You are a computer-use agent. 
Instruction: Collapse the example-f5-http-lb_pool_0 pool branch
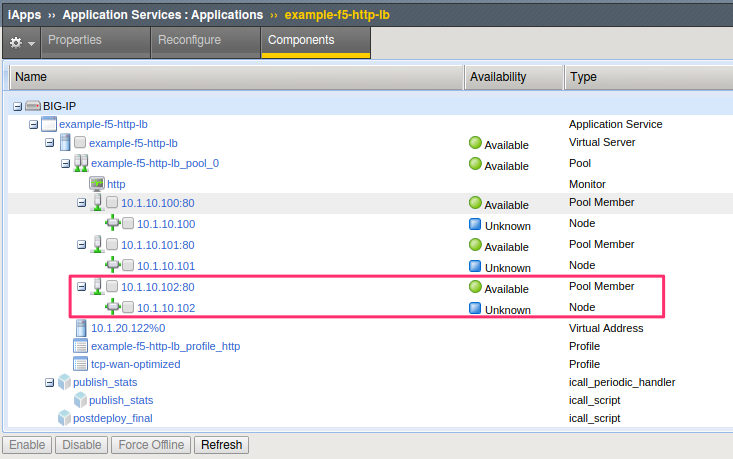[x=65, y=164]
